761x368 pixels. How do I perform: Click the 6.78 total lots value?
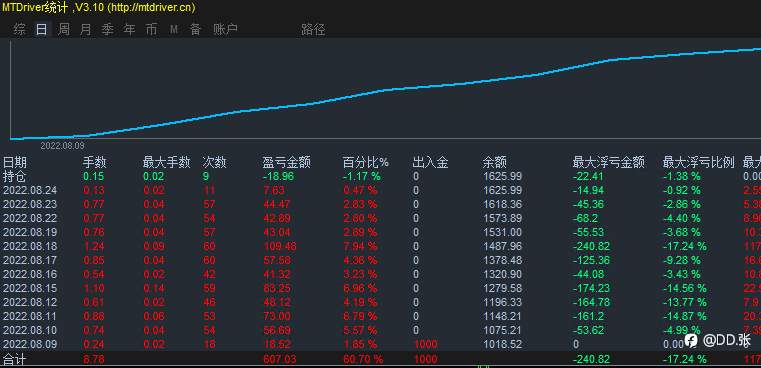[x=93, y=359]
